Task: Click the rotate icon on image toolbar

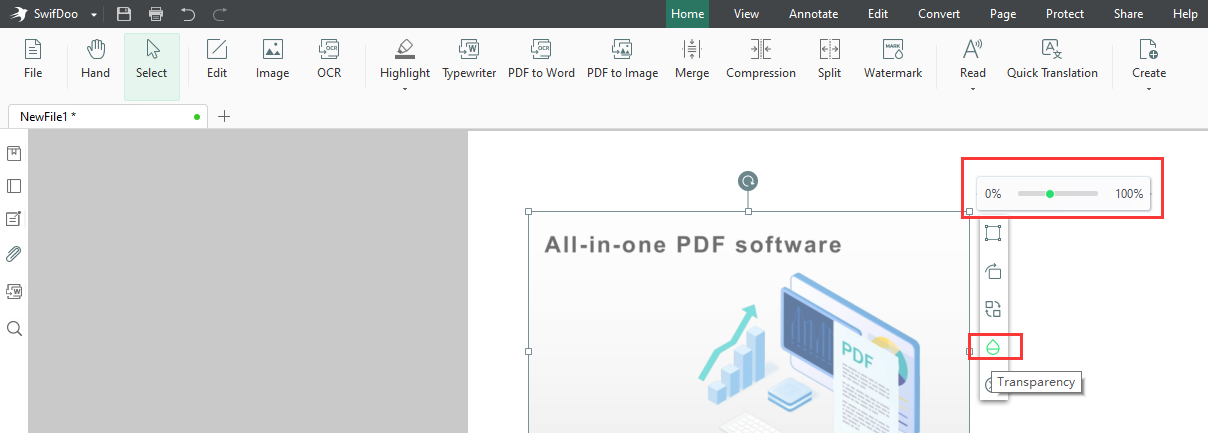Action: click(x=993, y=271)
